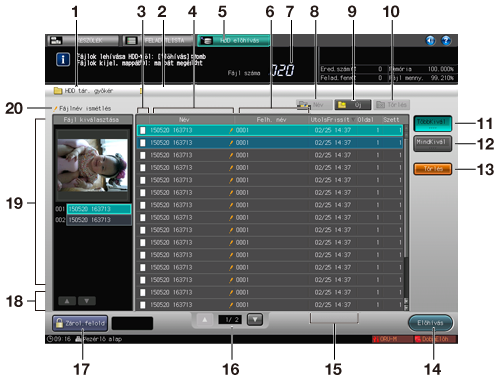Click the black field next to Zárol. felold
500x380 pixels.
pos(132,323)
